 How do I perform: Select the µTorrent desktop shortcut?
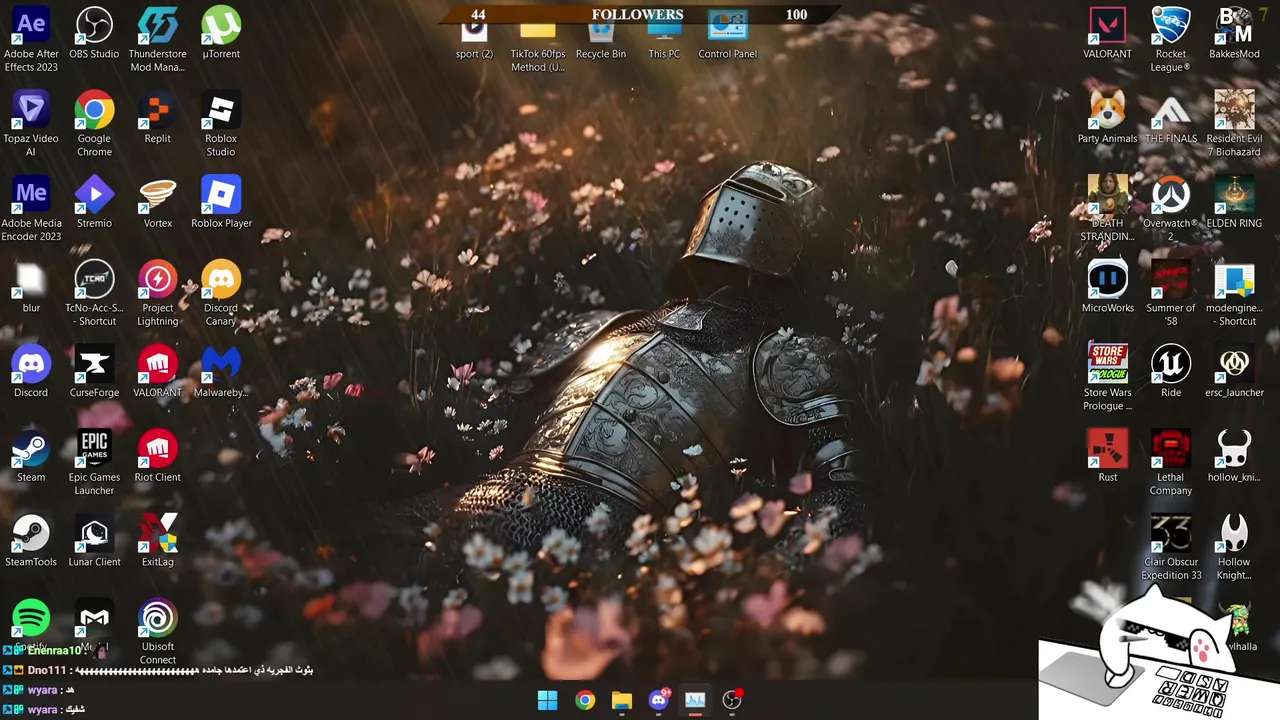(x=221, y=33)
